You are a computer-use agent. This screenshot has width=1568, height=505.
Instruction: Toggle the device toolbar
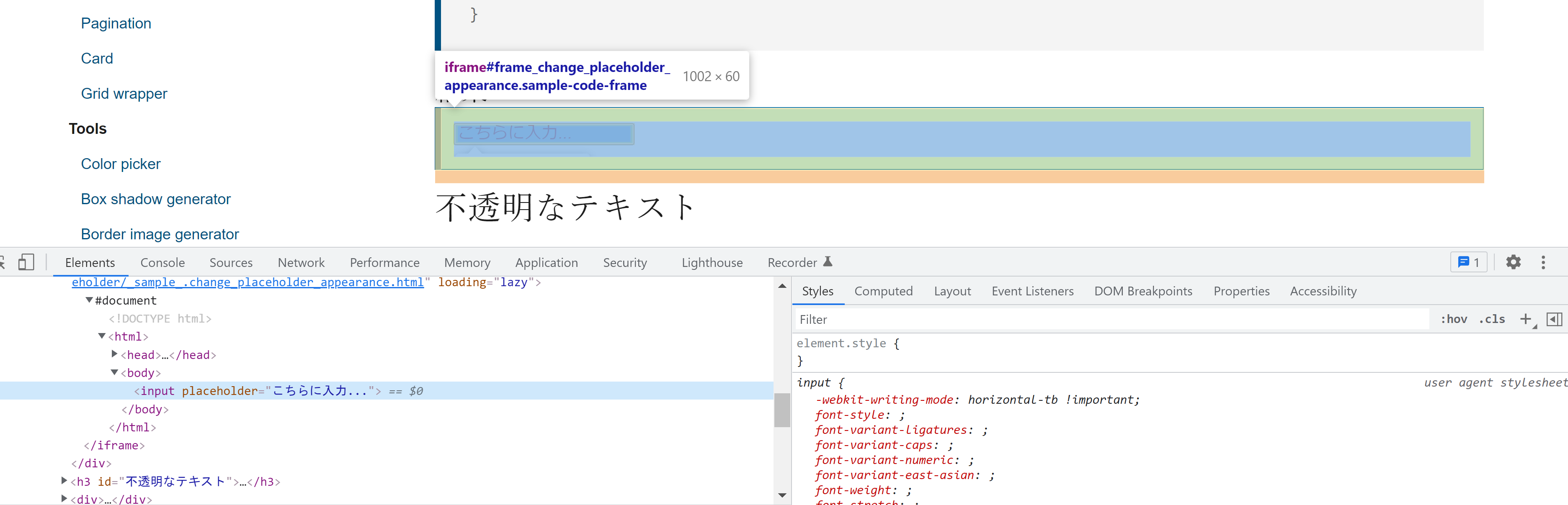(26, 261)
